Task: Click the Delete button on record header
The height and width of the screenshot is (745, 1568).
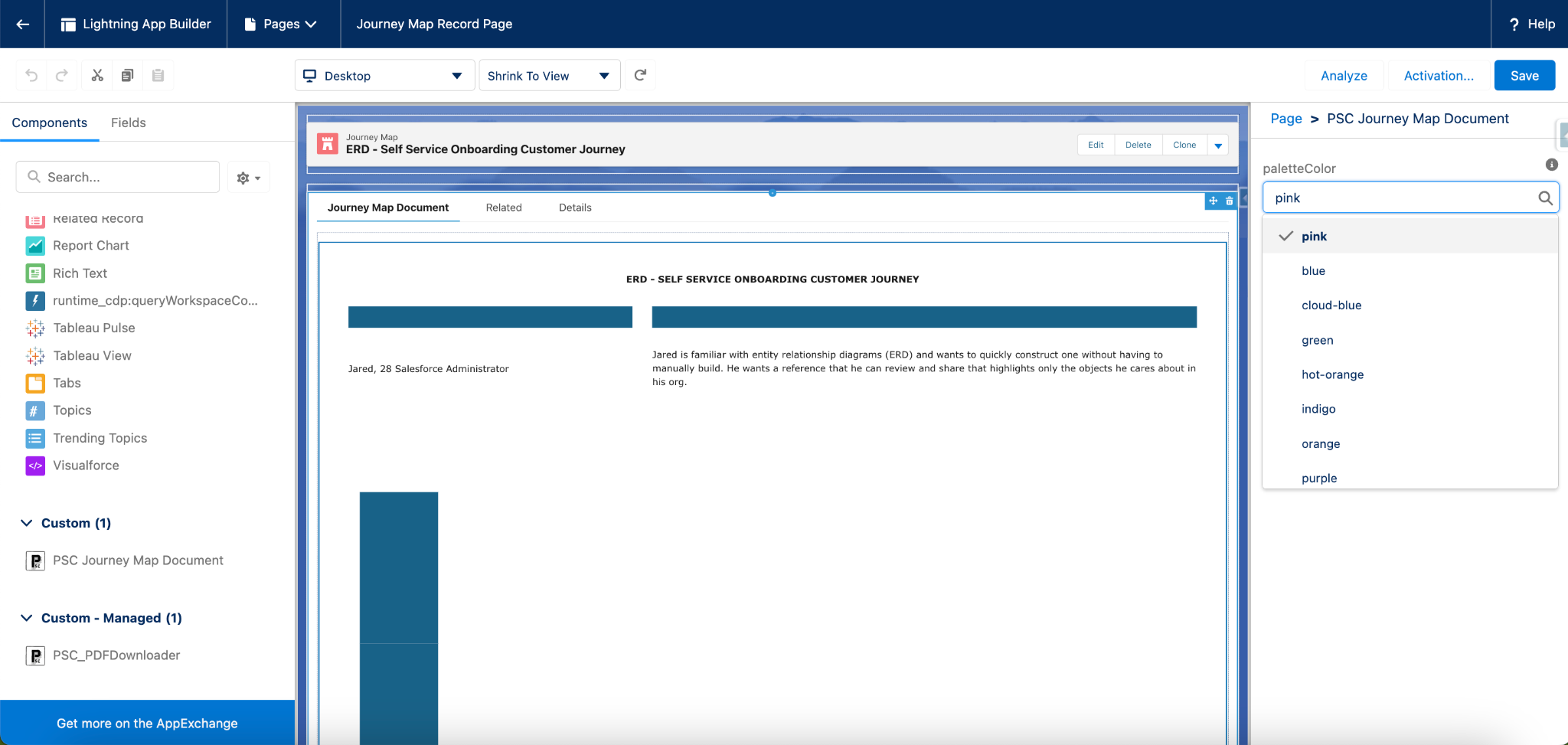Action: coord(1138,145)
